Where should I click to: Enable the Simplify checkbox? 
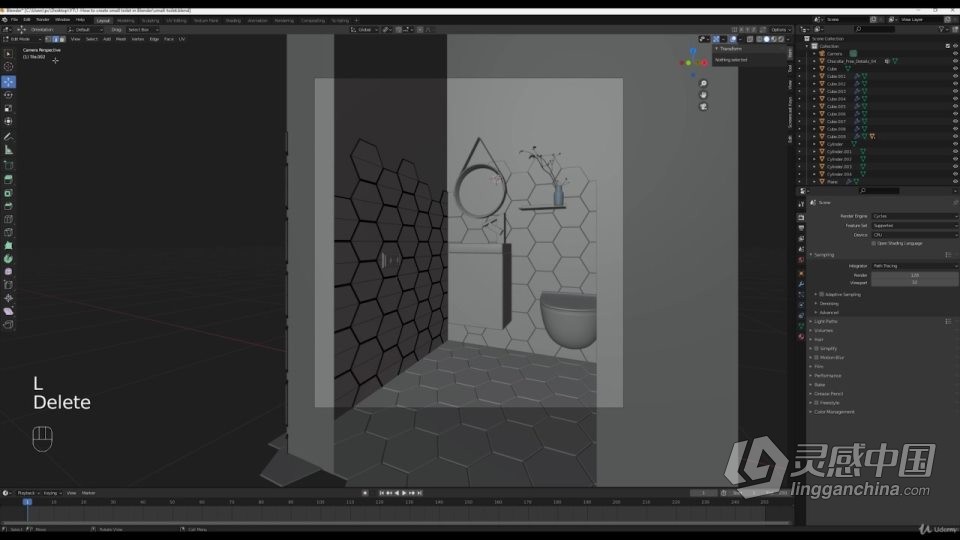click(816, 348)
